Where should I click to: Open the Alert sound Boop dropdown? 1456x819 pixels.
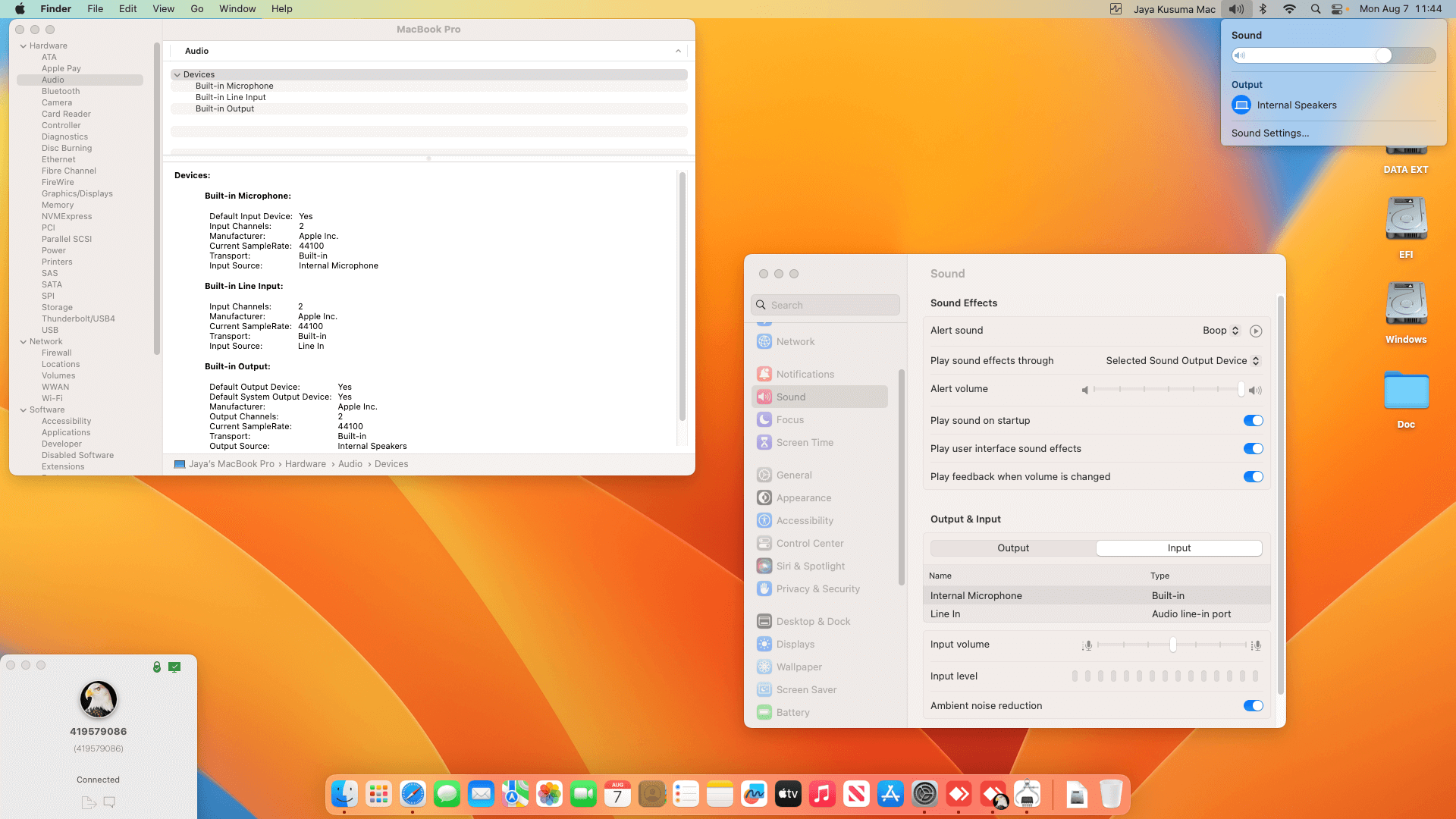coord(1220,331)
